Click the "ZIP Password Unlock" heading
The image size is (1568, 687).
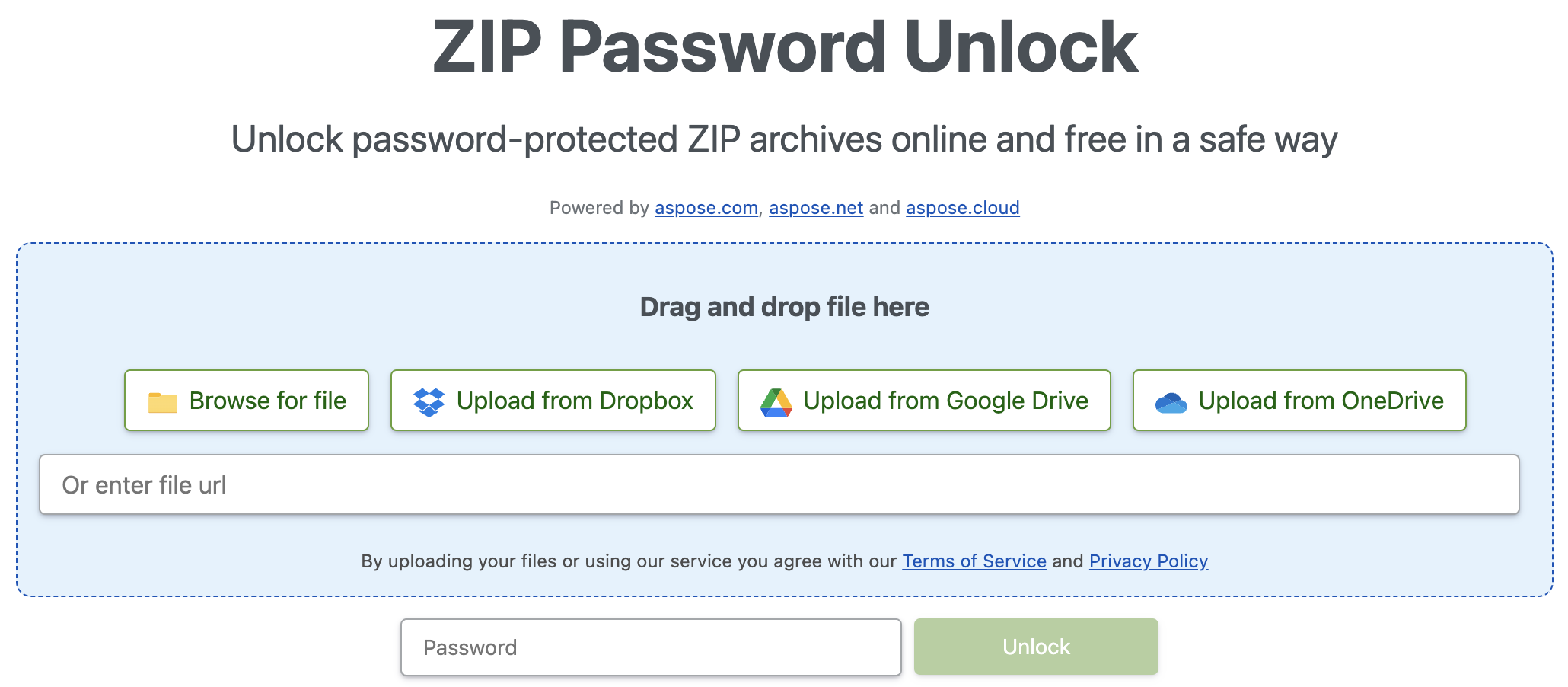pyautogui.click(x=784, y=47)
